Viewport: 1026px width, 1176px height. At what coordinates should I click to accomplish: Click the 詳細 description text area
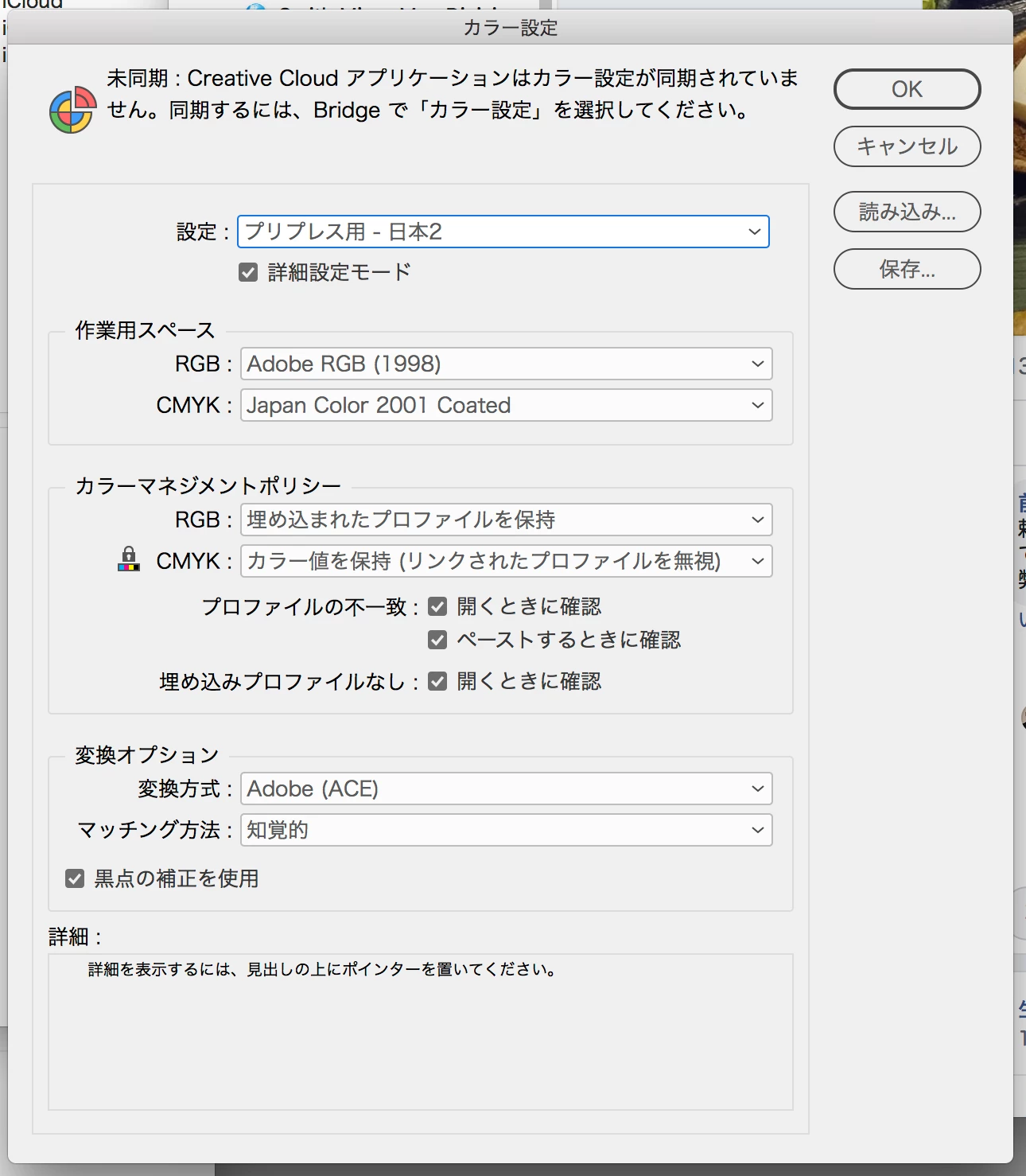tap(421, 1032)
